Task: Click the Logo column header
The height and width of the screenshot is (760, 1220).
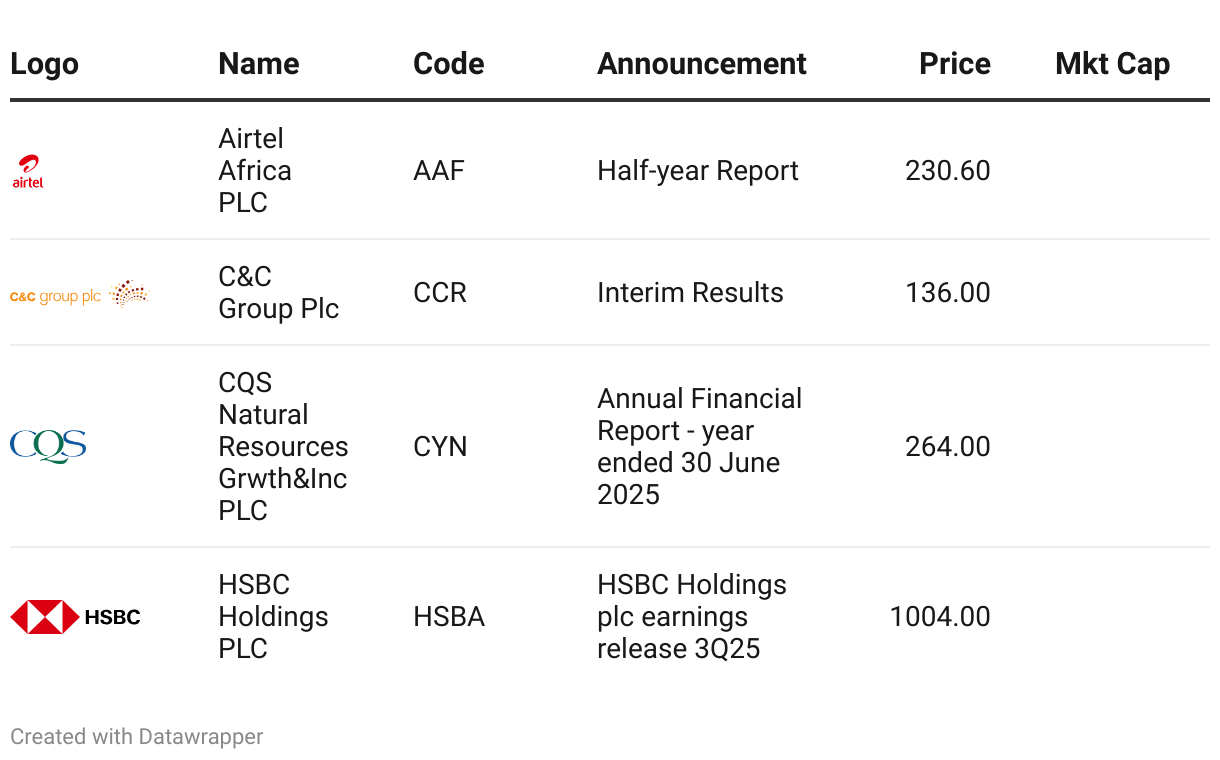Action: (44, 64)
